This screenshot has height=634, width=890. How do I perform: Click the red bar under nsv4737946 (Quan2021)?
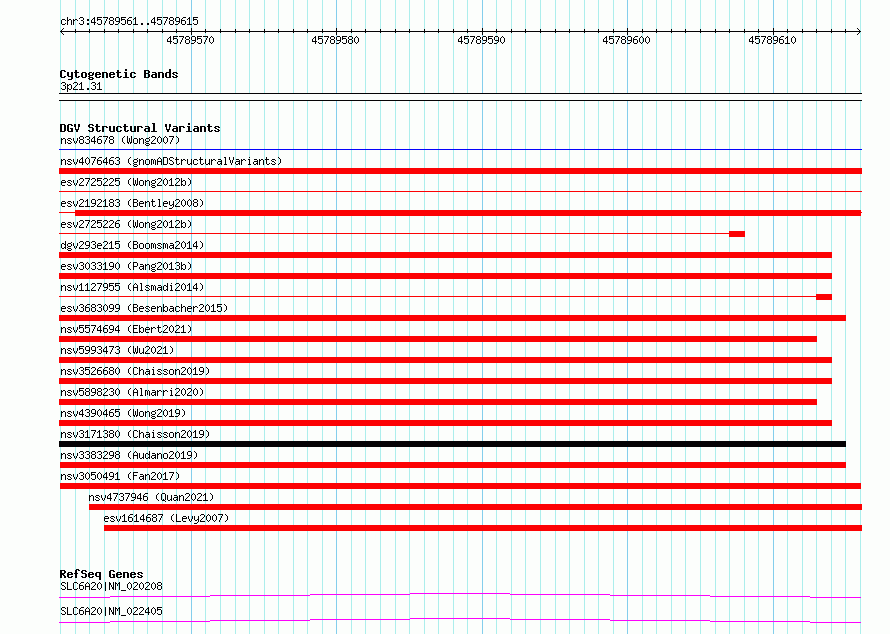[x=475, y=507]
